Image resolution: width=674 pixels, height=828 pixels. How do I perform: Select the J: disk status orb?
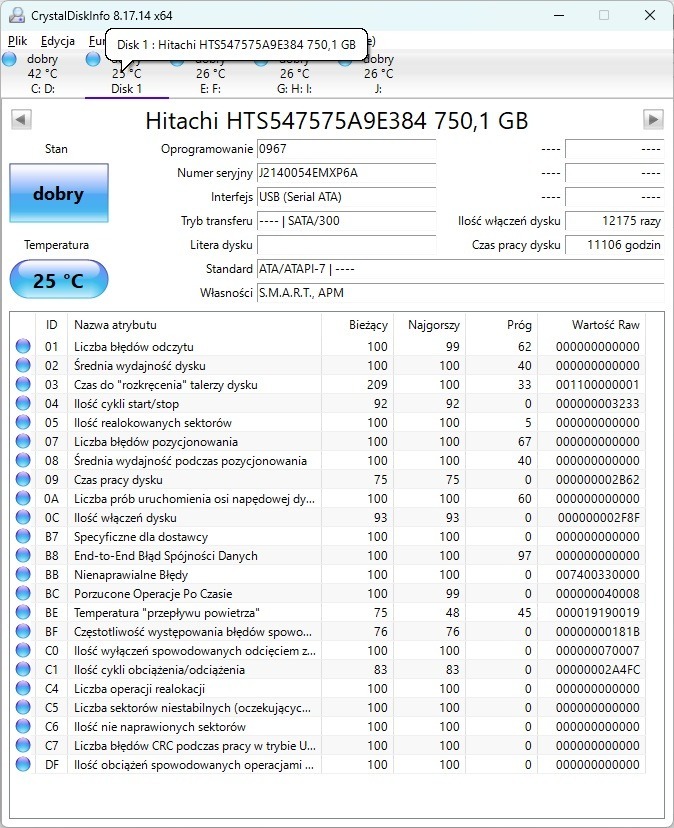coord(346,59)
